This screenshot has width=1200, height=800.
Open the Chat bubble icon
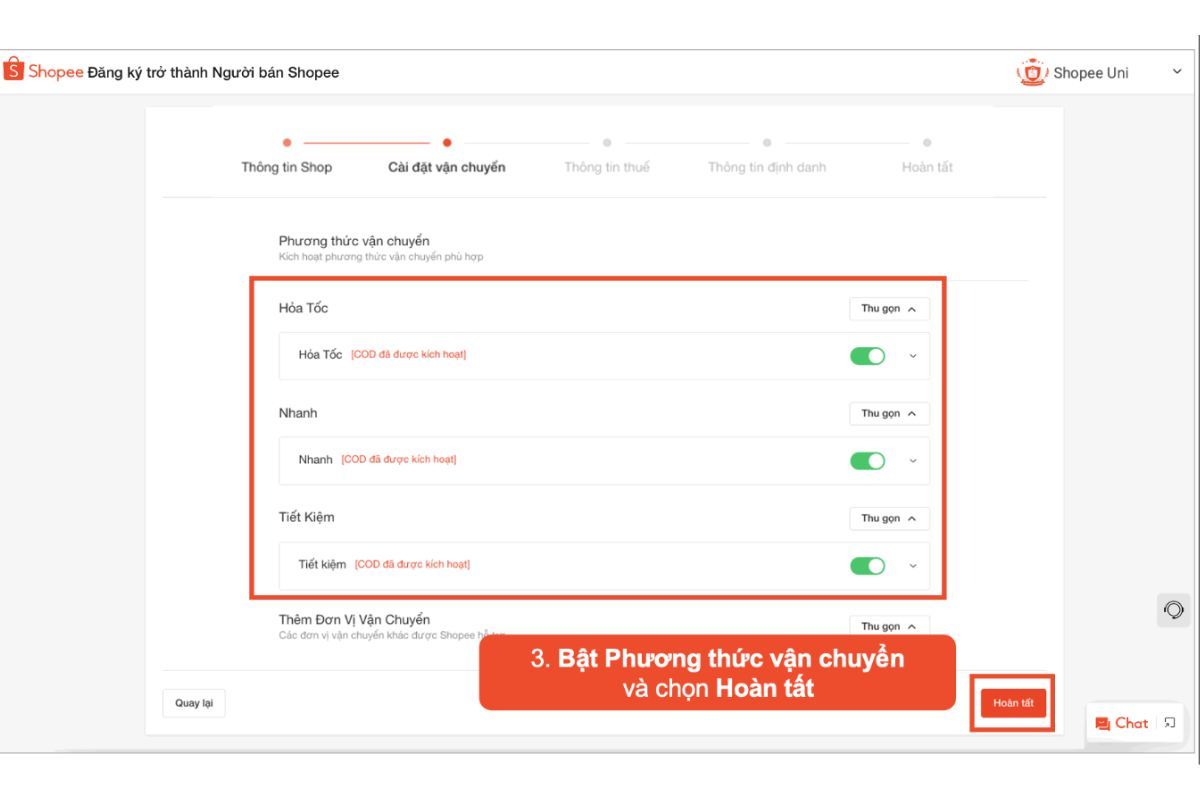1103,724
